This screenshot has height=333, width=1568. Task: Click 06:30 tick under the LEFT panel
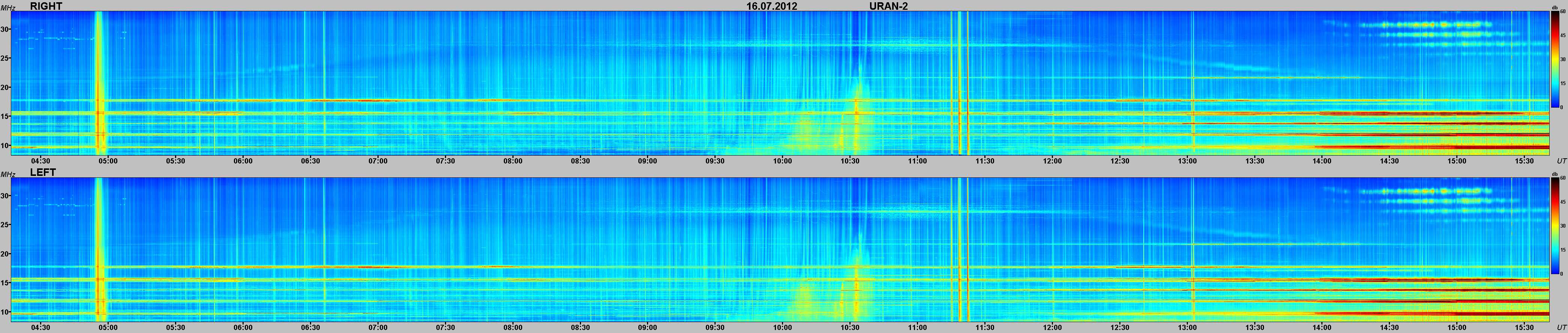[x=310, y=327]
